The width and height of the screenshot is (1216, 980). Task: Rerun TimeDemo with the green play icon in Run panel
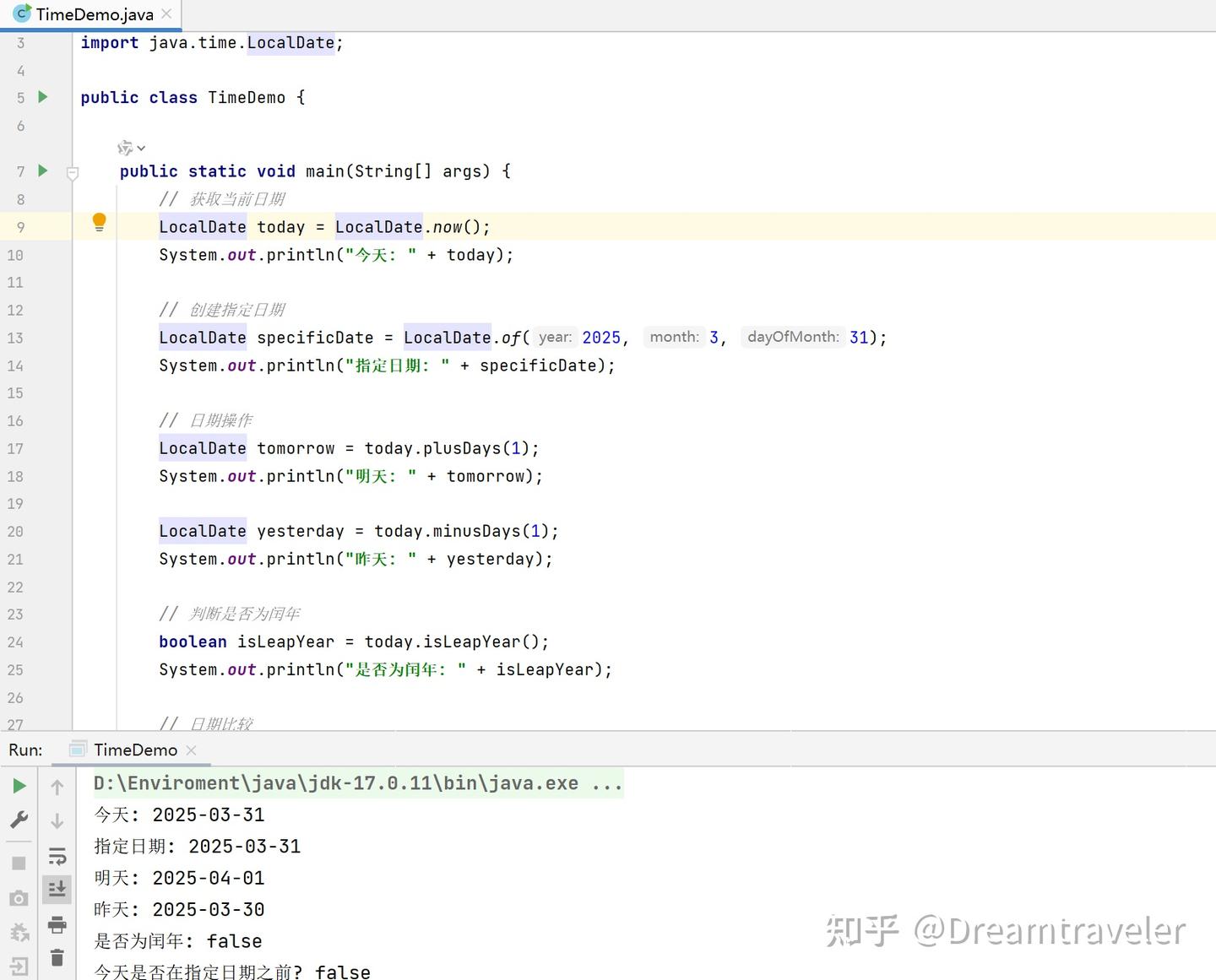[19, 786]
